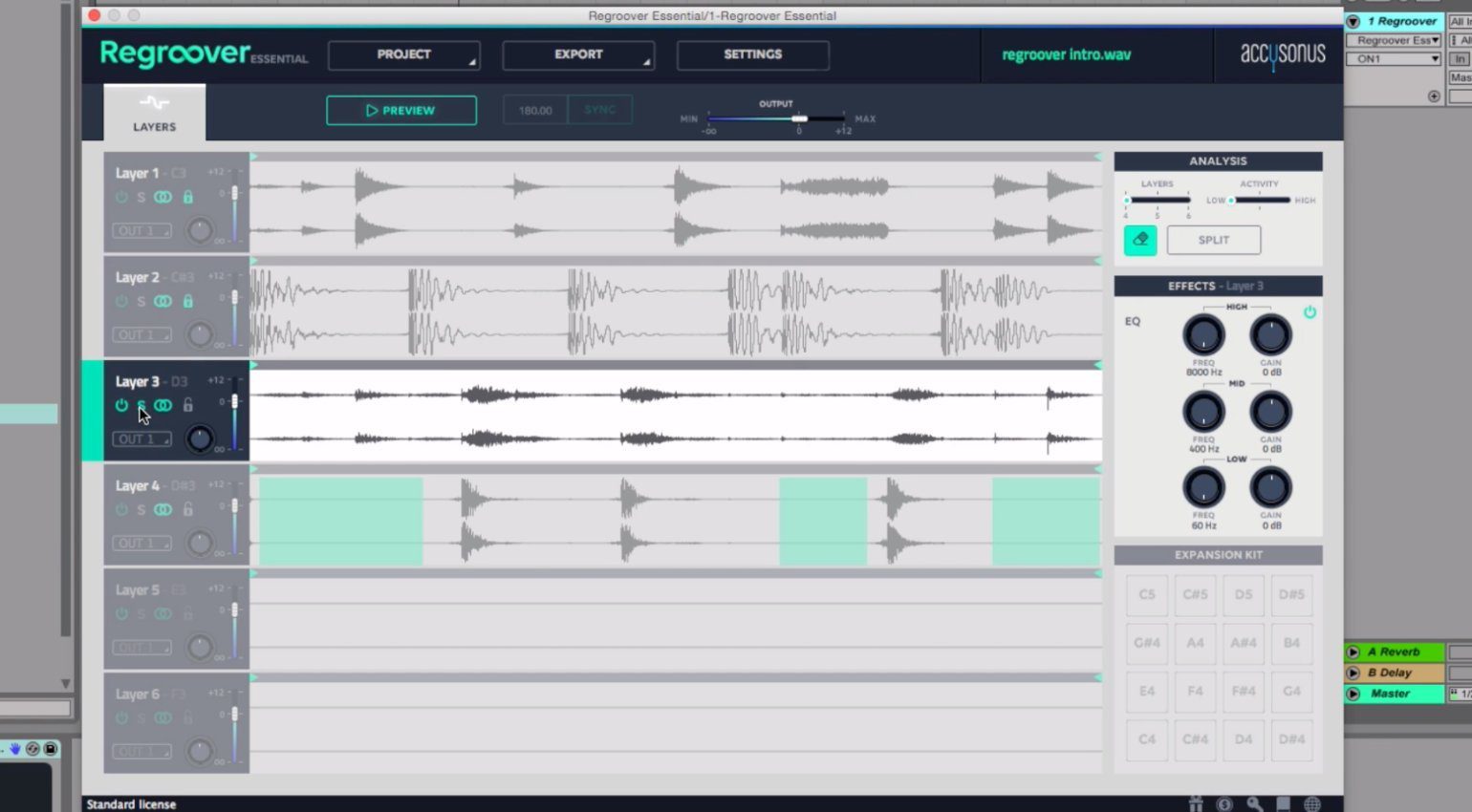Click the manual book icon in the status bar
Image resolution: width=1472 pixels, height=812 pixels.
pyautogui.click(x=1283, y=804)
